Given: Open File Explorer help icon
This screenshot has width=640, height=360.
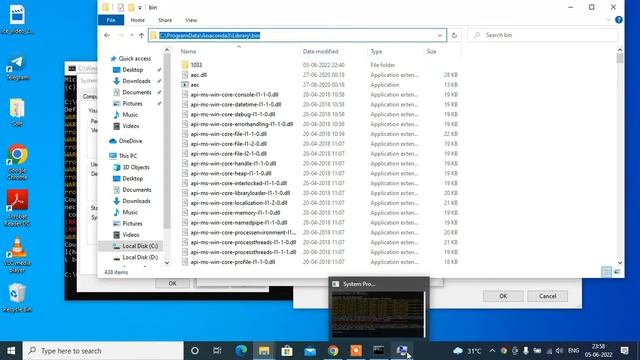Looking at the screenshot, I should (619, 20).
